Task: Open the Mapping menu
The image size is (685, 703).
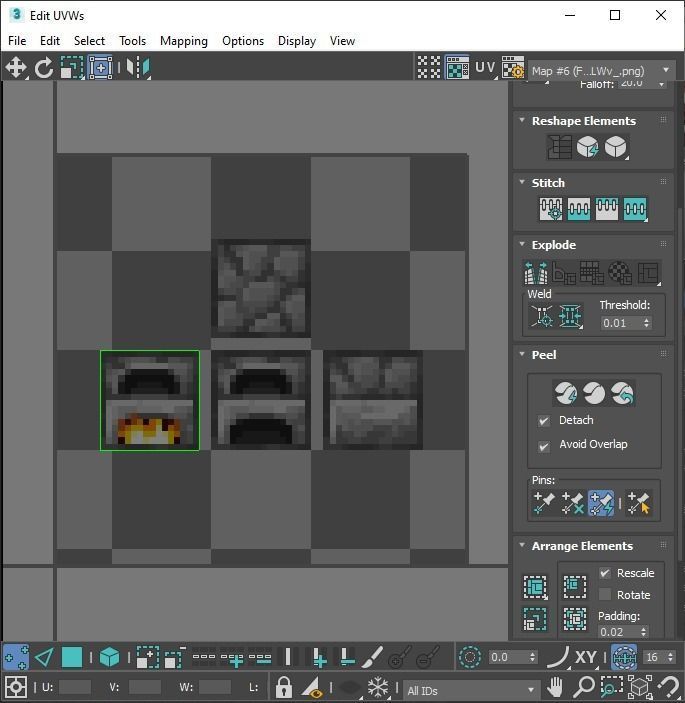Action: point(184,41)
